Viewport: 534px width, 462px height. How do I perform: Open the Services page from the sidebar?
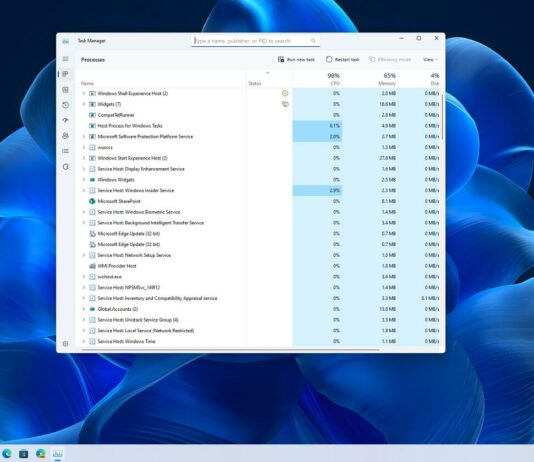click(65, 166)
